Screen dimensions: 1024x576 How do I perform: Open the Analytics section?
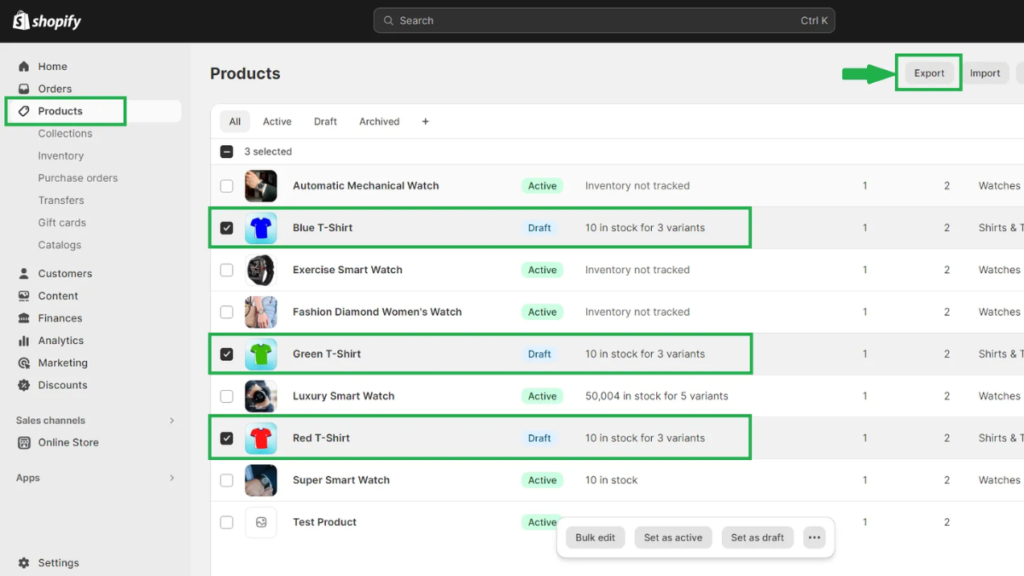[61, 340]
